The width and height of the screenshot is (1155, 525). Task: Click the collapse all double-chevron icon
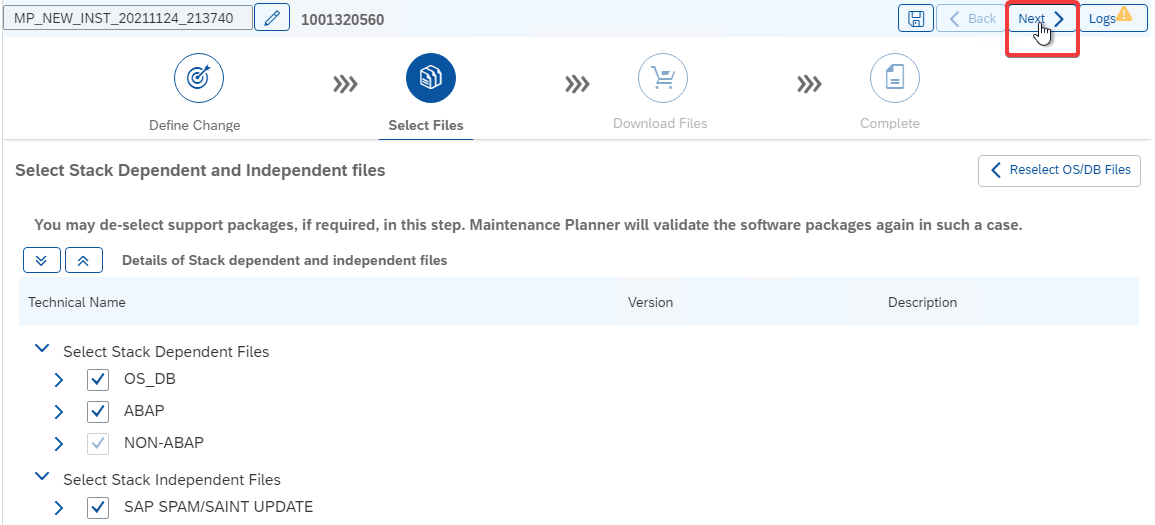tap(84, 260)
